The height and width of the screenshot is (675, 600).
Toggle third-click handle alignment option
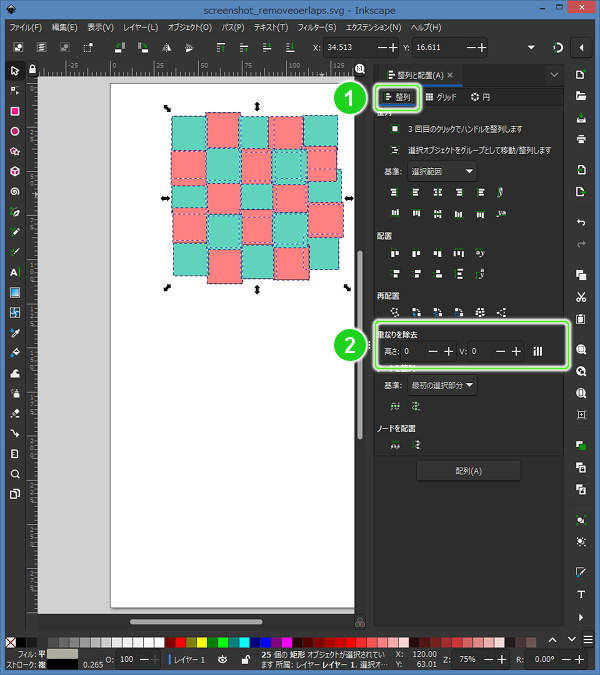[x=395, y=128]
